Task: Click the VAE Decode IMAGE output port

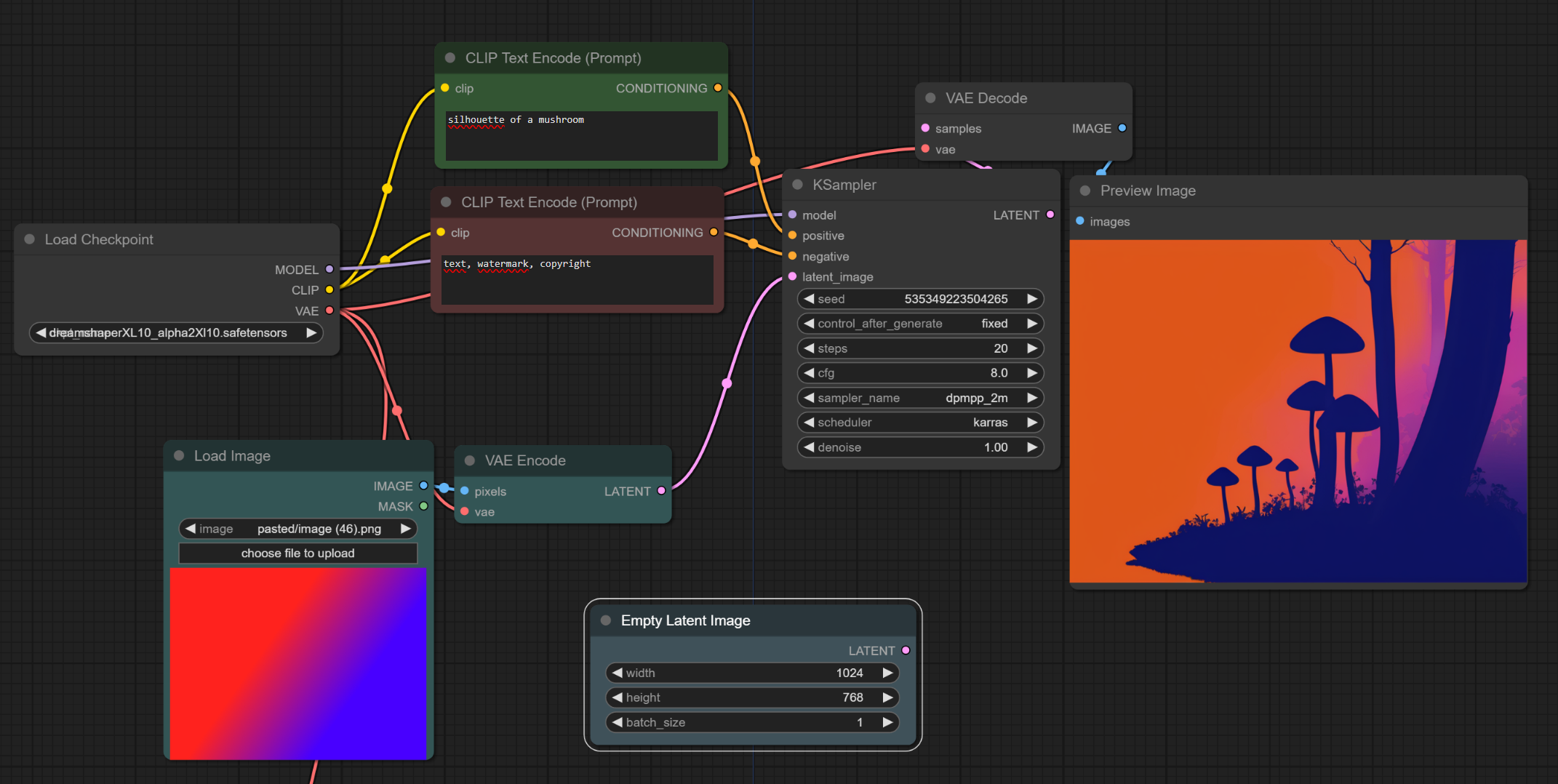Action: point(1122,128)
